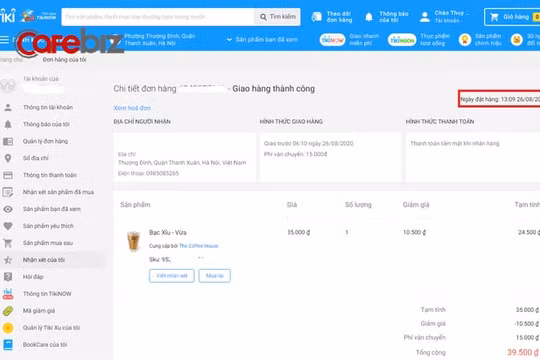Image resolution: width=540 pixels, height=360 pixels.
Task: Click the Bạc Xỉu product thumbnail
Action: point(133,241)
